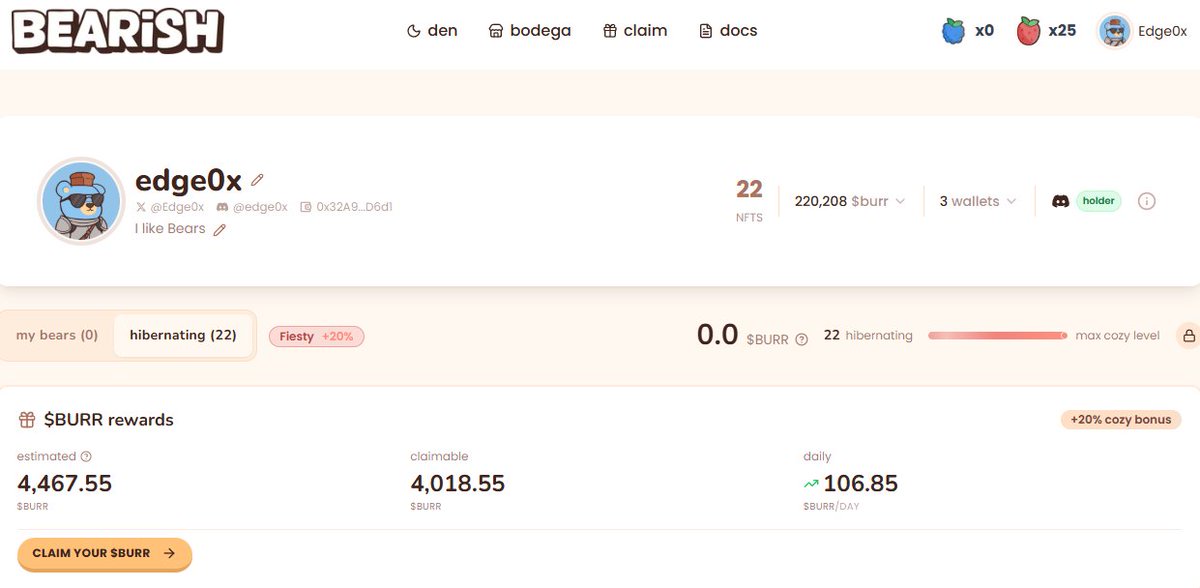
Task: Click the x25 strawberry count
Action: coord(1062,31)
